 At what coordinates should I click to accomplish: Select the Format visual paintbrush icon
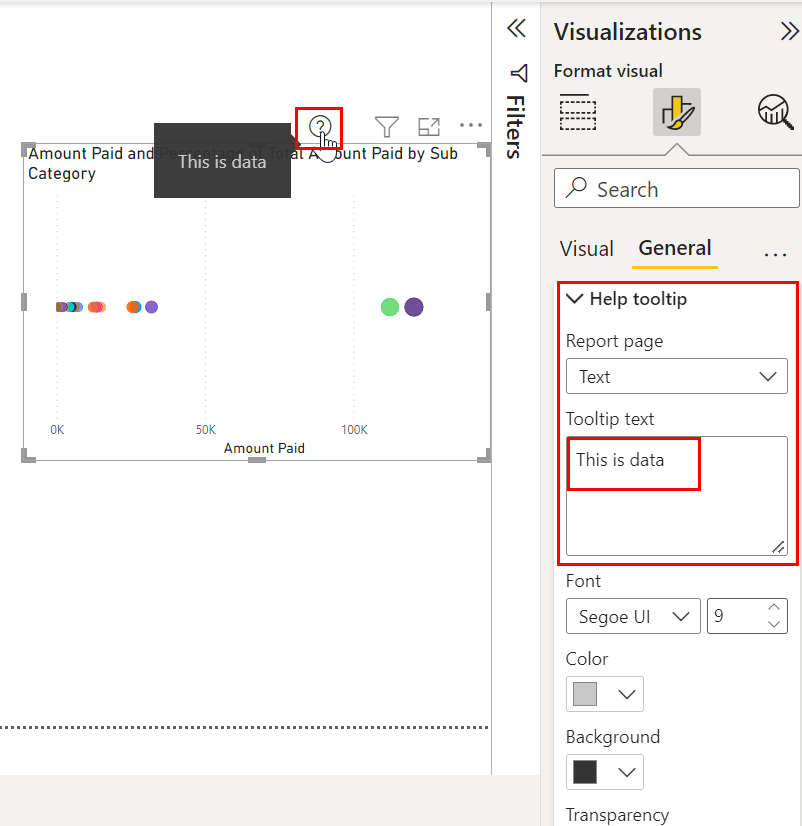point(677,112)
